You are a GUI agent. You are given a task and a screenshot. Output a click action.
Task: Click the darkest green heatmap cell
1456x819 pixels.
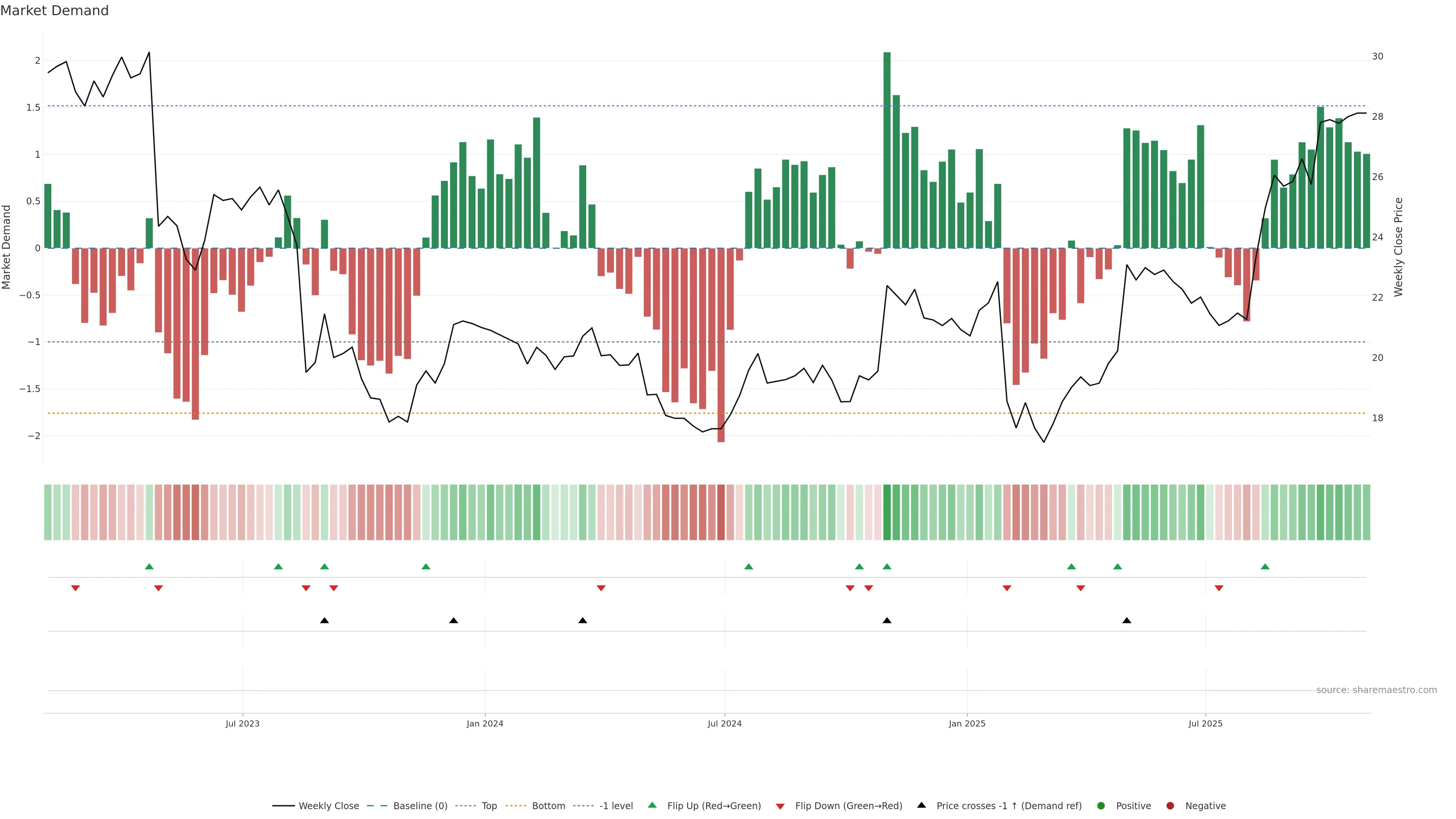887,512
